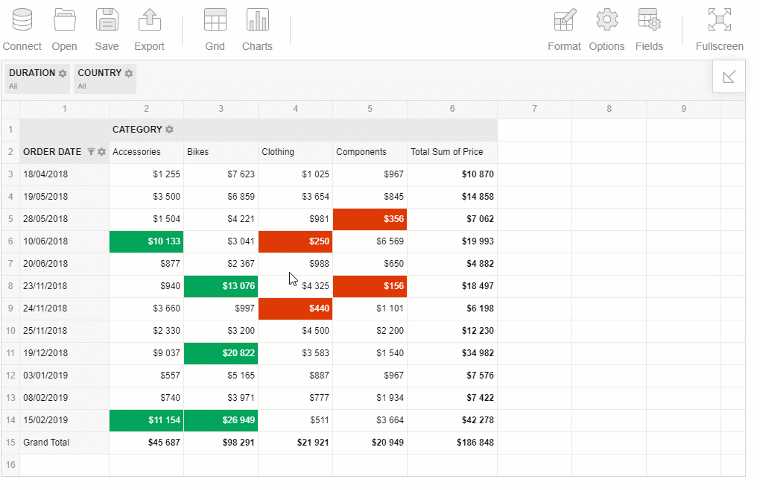The image size is (760, 490).
Task: Open the Options gear icon
Action: [607, 20]
